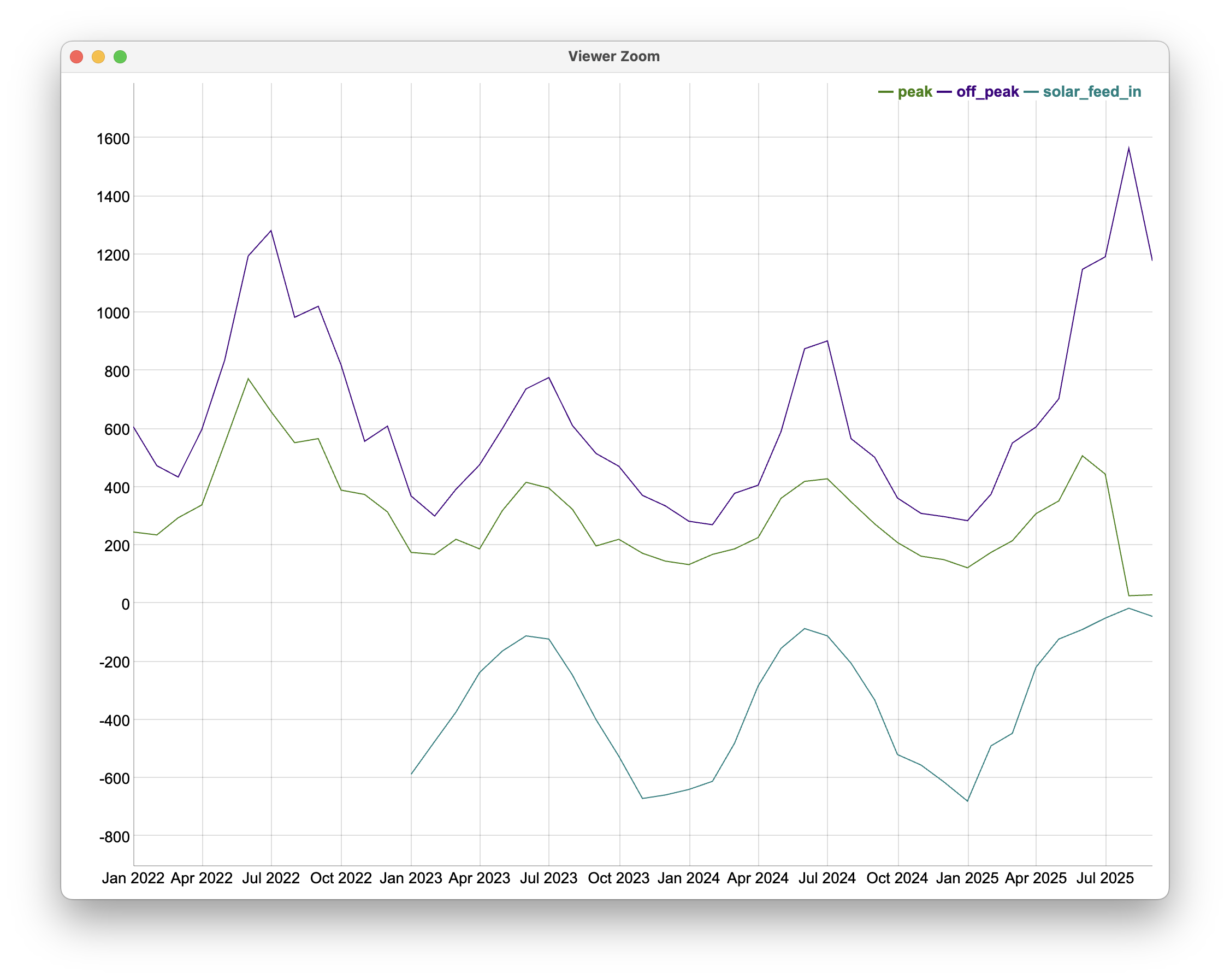This screenshot has height=980, width=1230.
Task: Click the Viewer Zoom window title
Action: (614, 56)
